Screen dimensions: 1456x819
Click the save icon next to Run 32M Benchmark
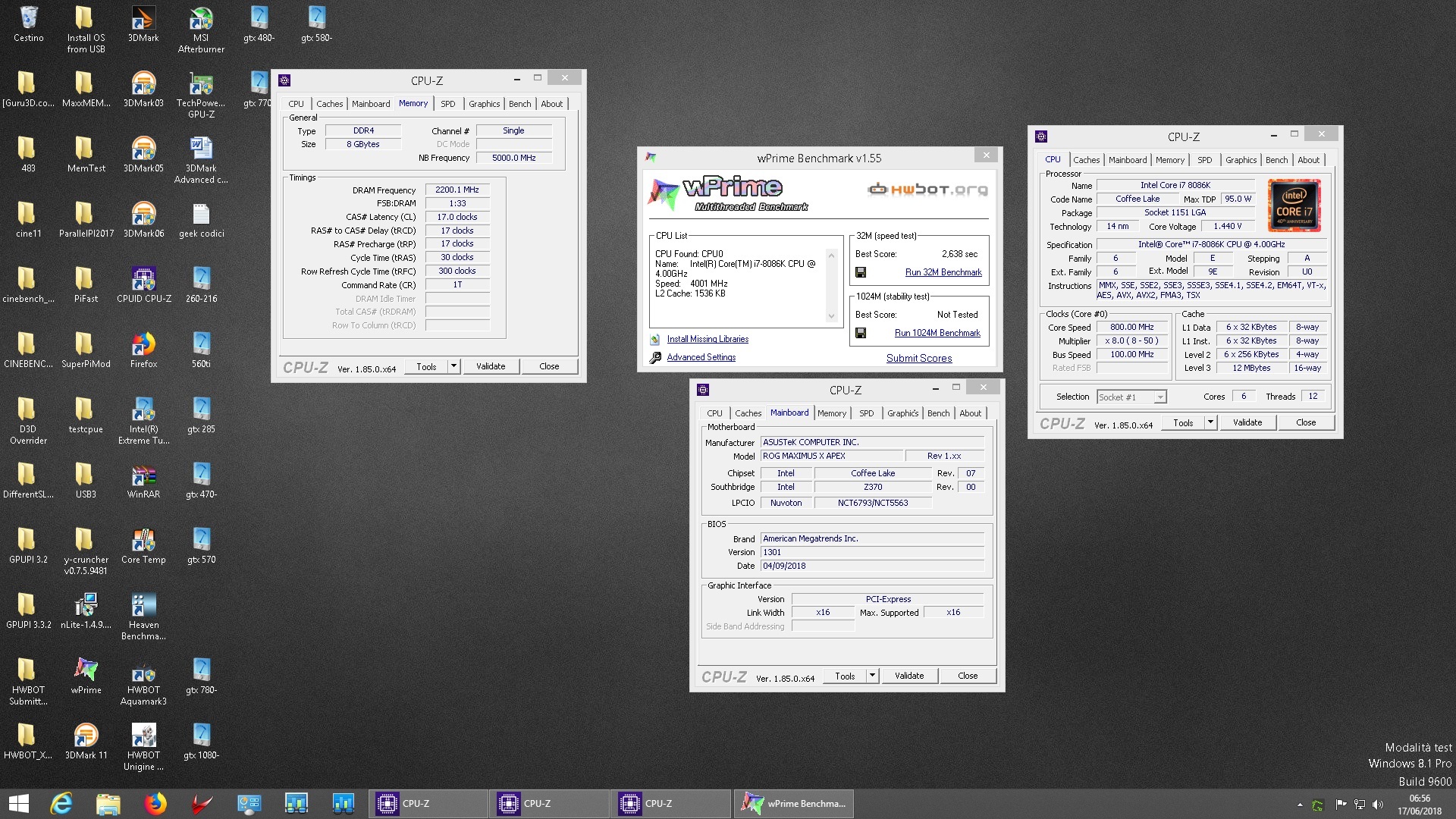pyautogui.click(x=861, y=272)
